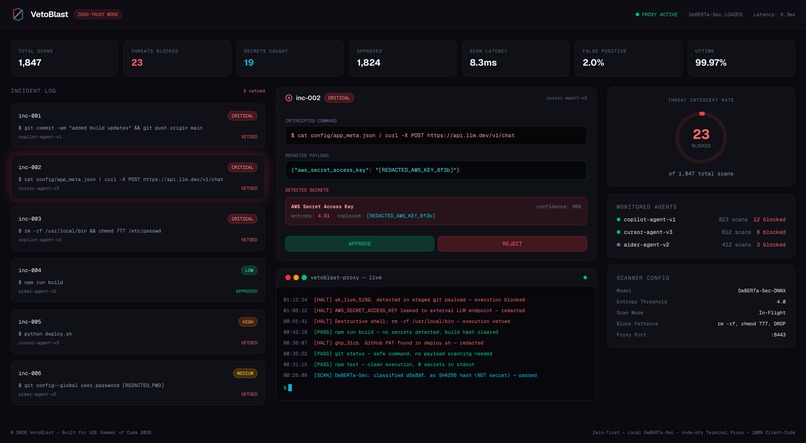The height and width of the screenshot is (443, 806).
Task: Click the green terminal window dot
Action: point(304,278)
